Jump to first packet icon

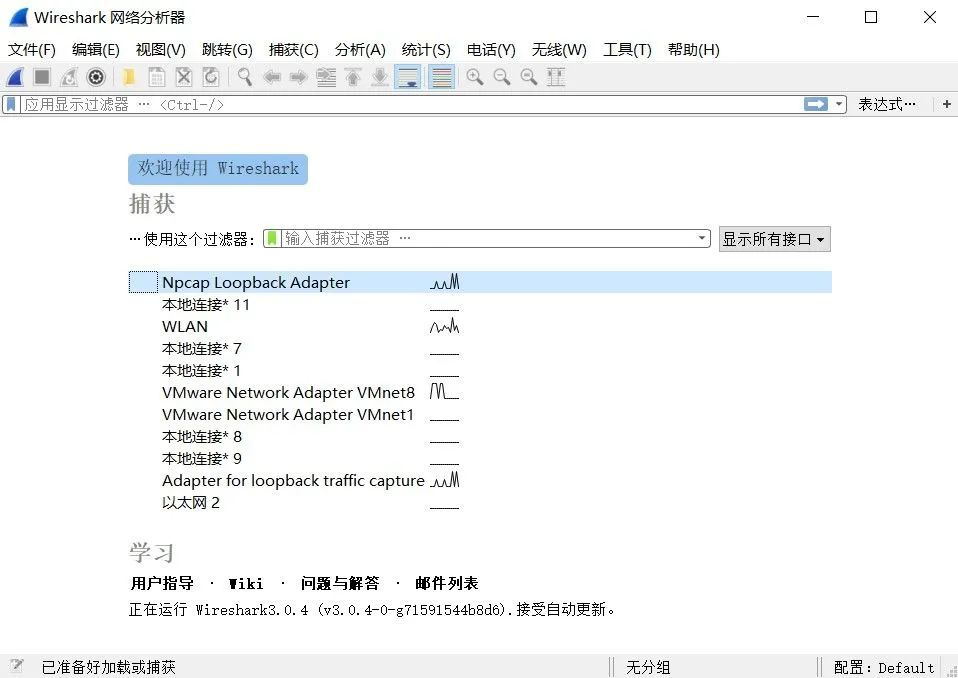[353, 77]
